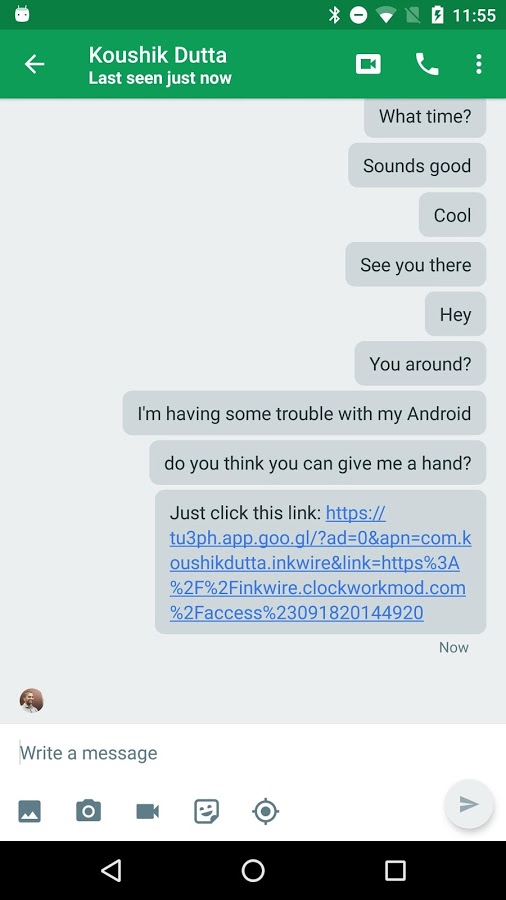This screenshot has width=506, height=900.
Task: Go back using the arrow in header
Action: click(34, 64)
